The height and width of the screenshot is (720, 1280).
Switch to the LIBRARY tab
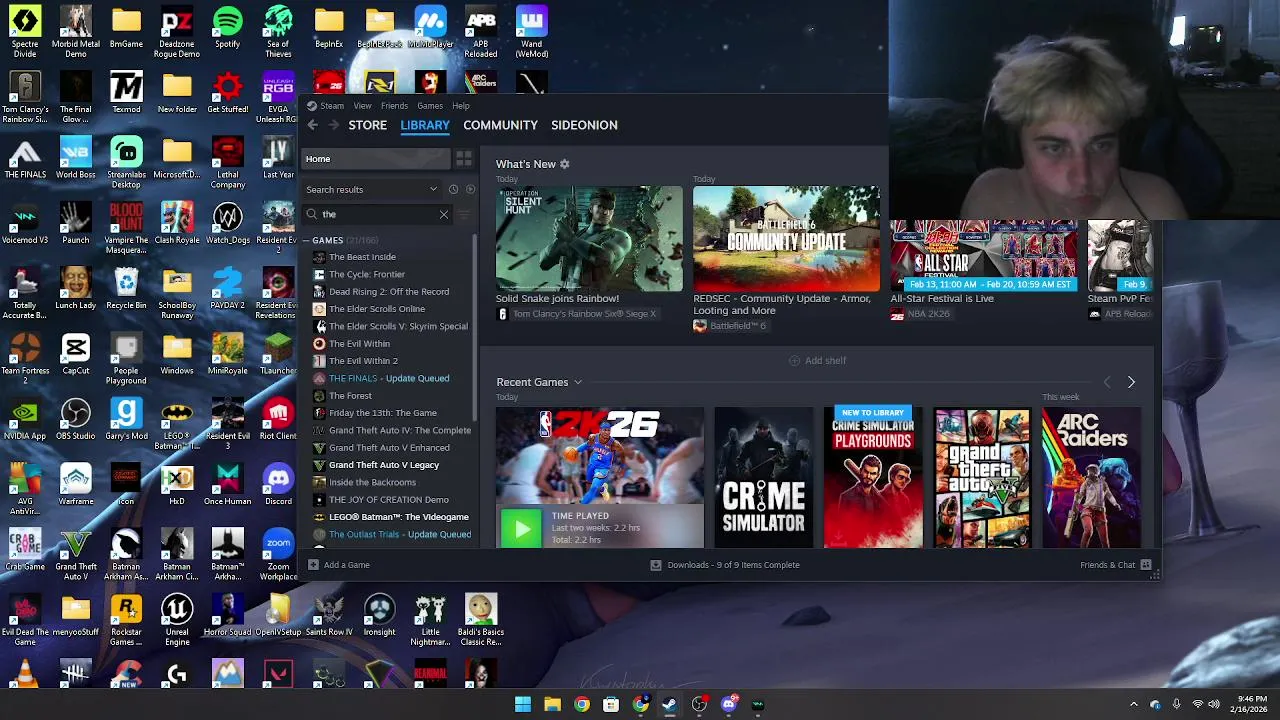click(425, 125)
